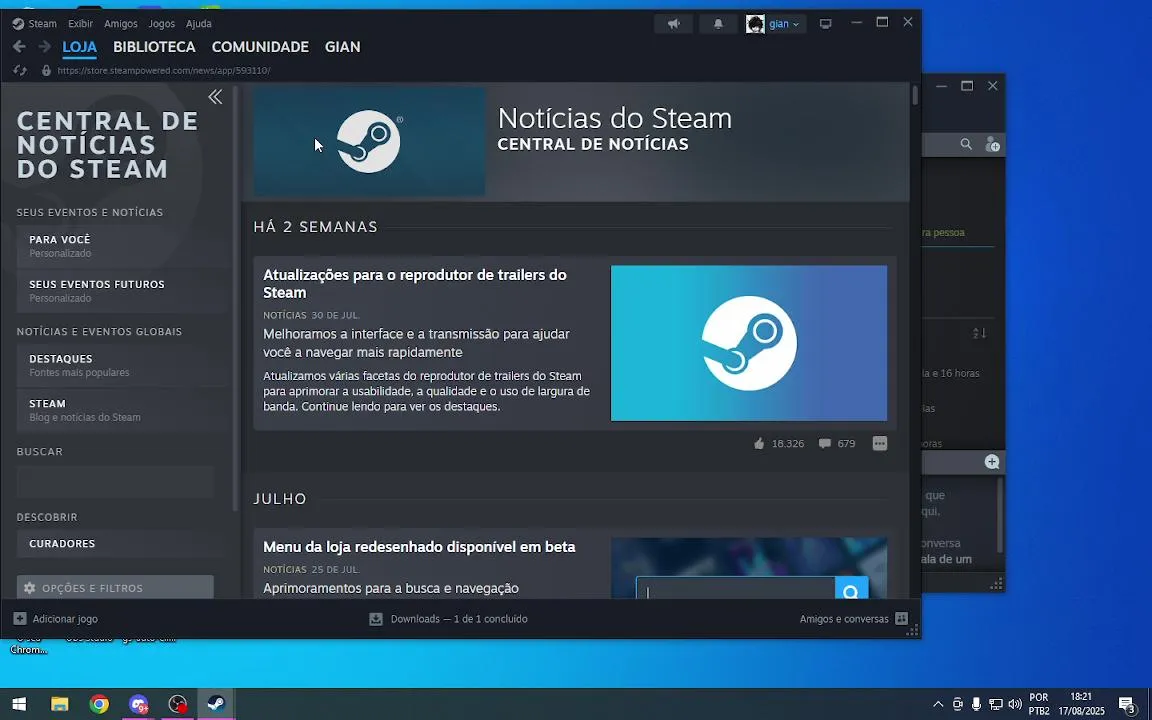This screenshot has width=1152, height=720.
Task: Click the POR PTB2 language indicator
Action: [1039, 704]
